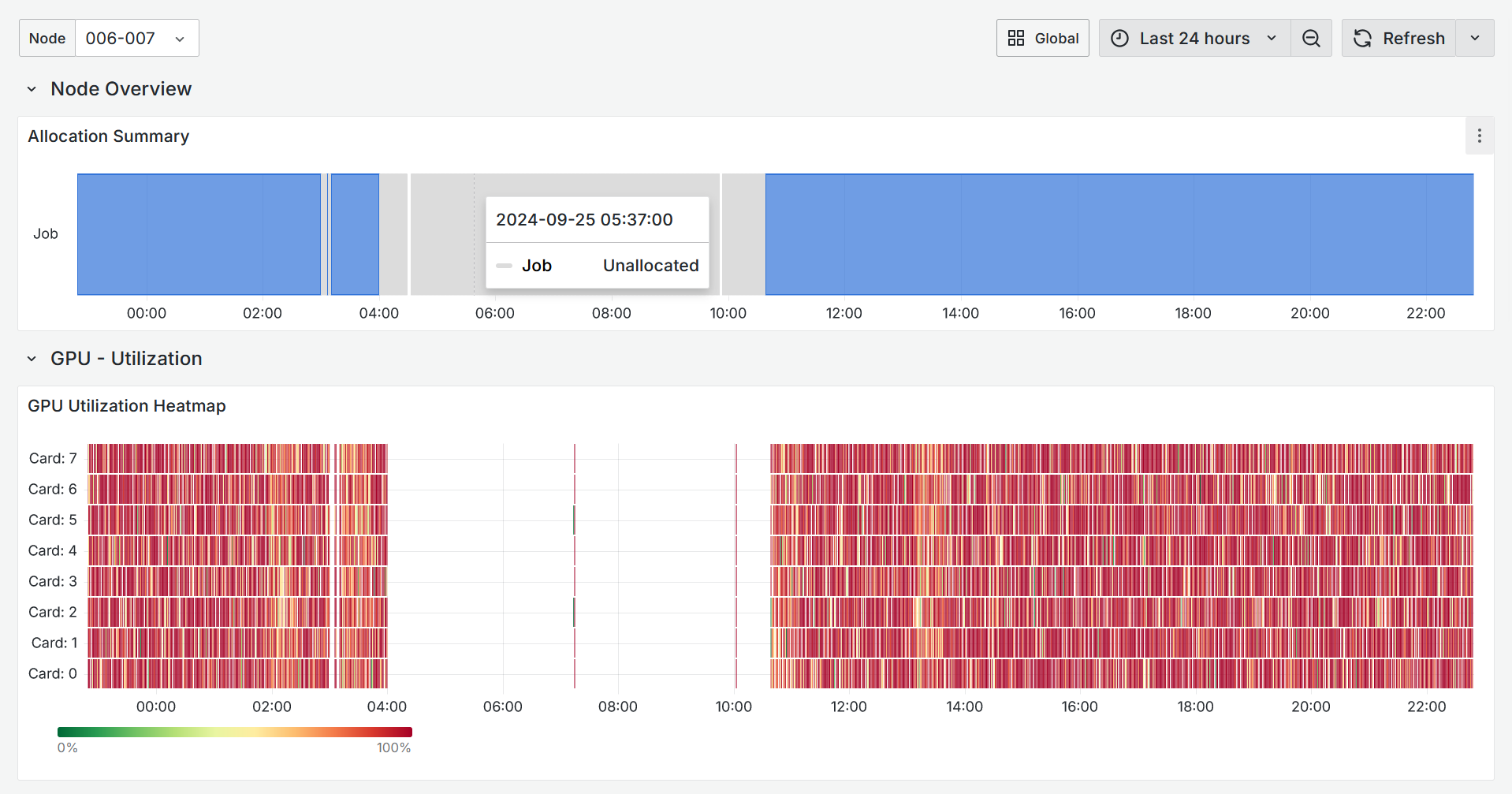Click Card: 1 row label
This screenshot has width=1512, height=794.
54,643
